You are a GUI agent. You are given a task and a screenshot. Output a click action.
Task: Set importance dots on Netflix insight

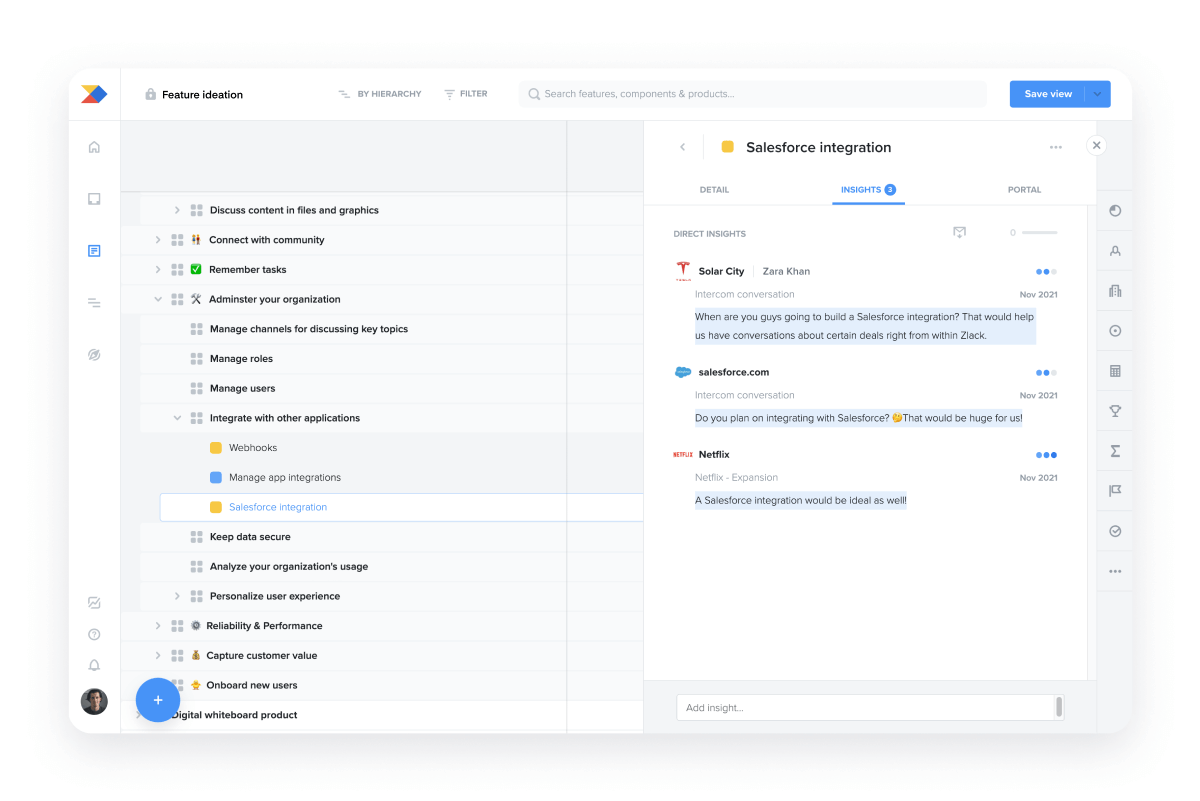(x=1046, y=455)
